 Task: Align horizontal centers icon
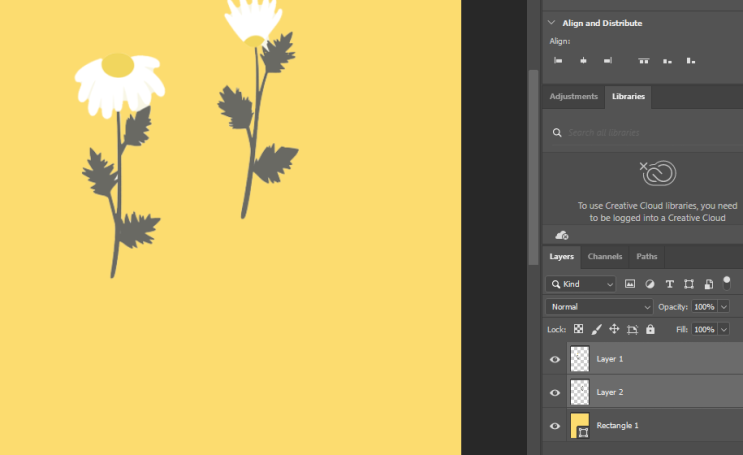click(583, 60)
